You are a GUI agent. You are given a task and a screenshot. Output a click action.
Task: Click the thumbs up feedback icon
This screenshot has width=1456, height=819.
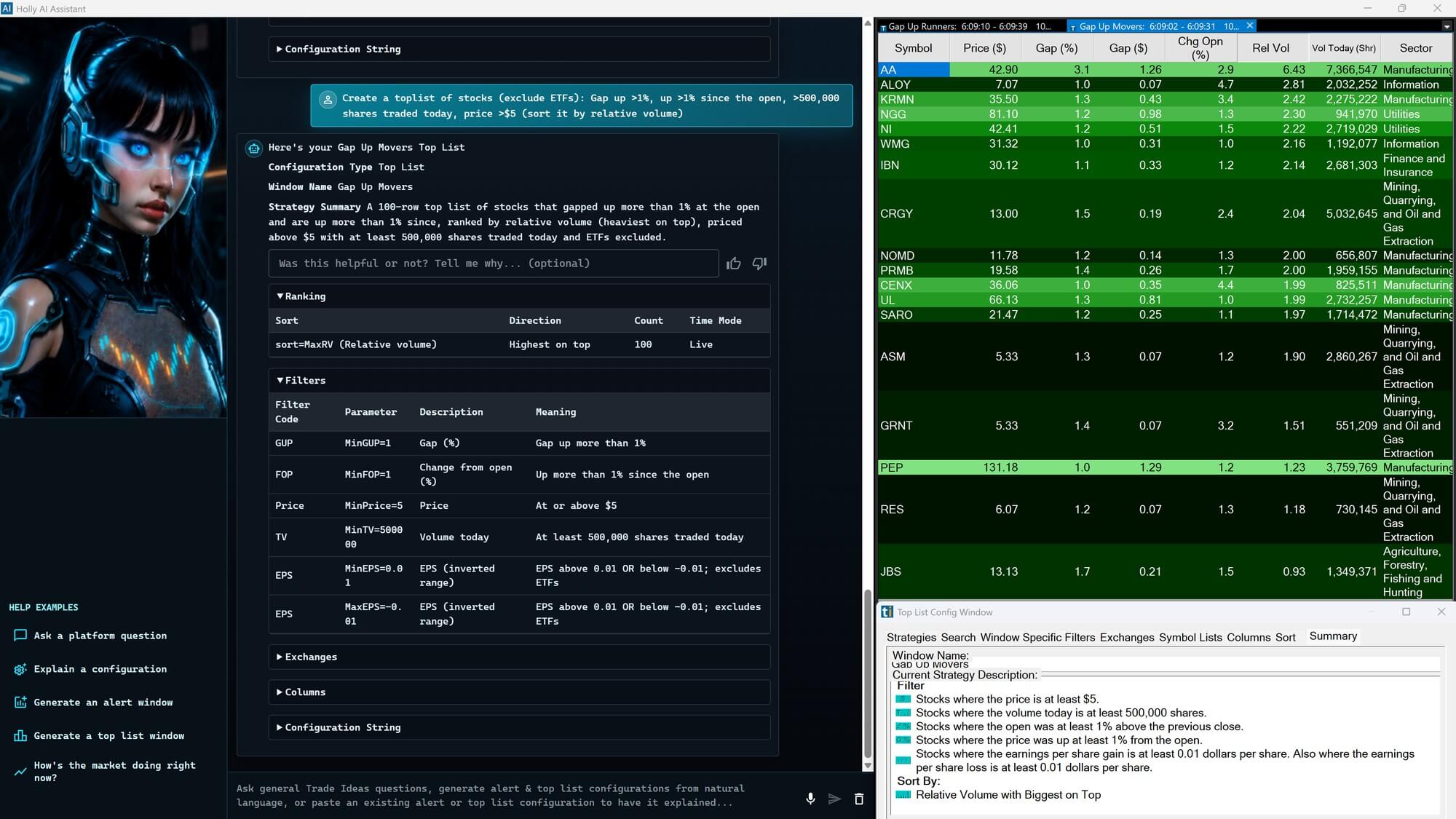click(733, 264)
